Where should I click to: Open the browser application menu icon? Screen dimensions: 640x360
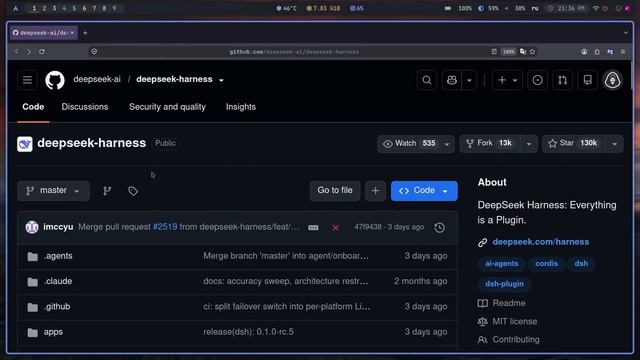(x=623, y=52)
